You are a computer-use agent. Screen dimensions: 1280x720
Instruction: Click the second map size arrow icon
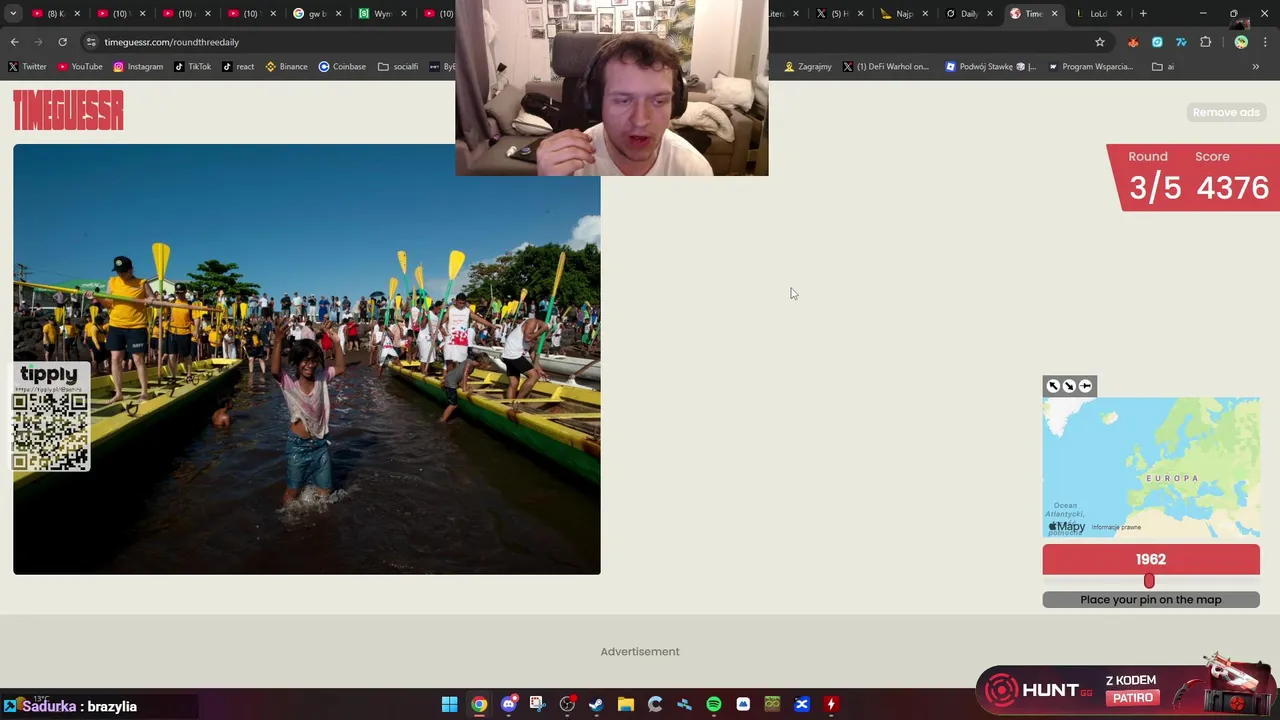(1069, 386)
